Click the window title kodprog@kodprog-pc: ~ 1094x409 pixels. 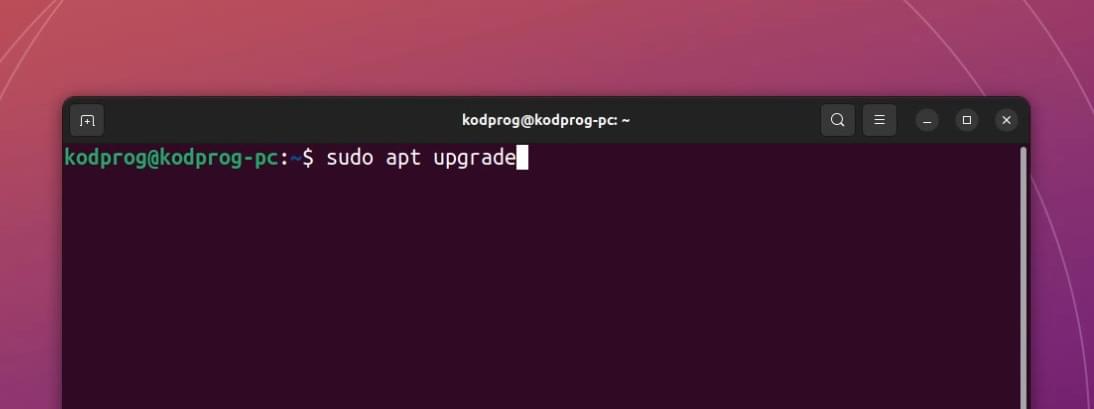pyautogui.click(x=546, y=120)
